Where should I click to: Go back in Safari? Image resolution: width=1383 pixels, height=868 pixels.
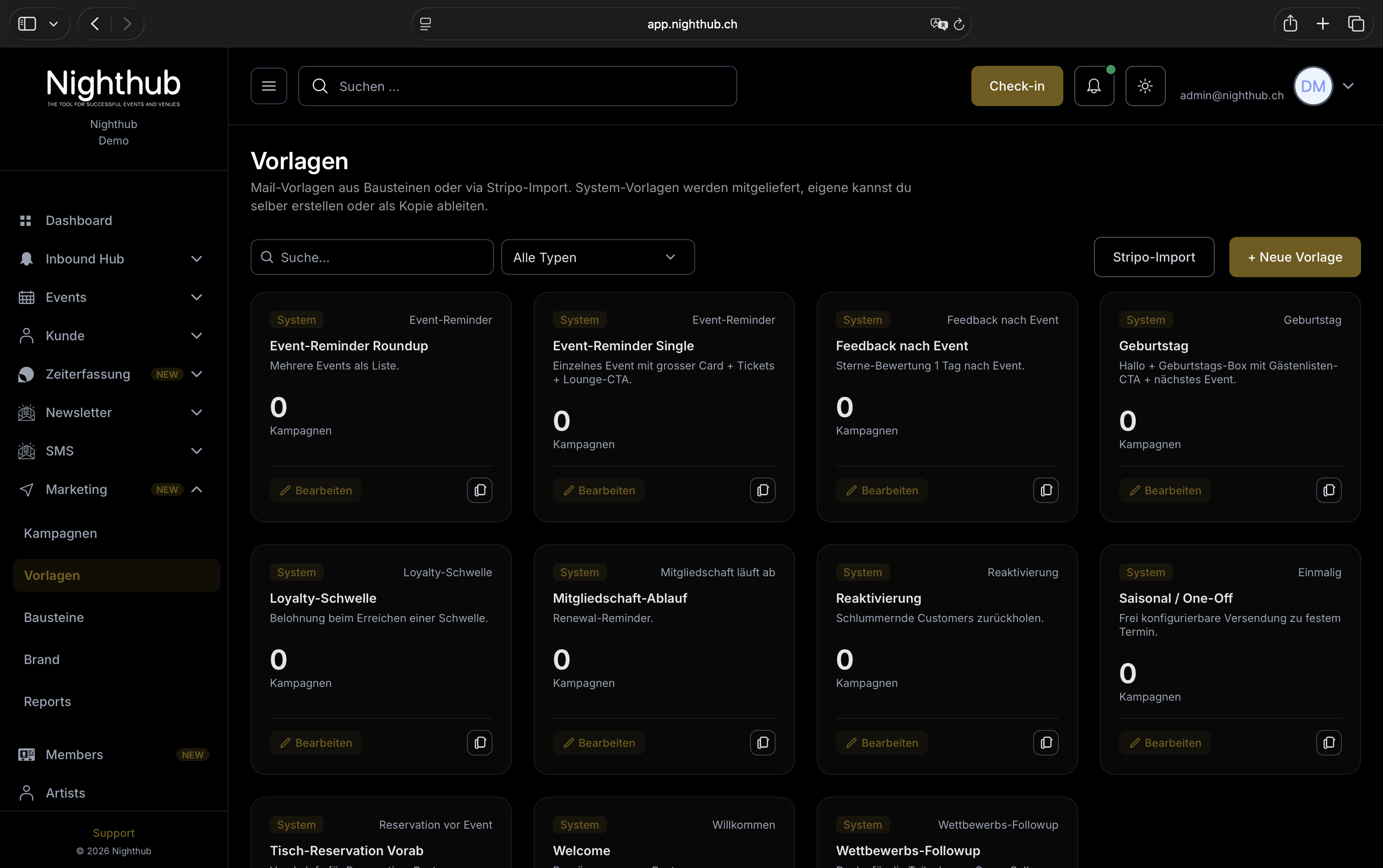pyautogui.click(x=95, y=23)
